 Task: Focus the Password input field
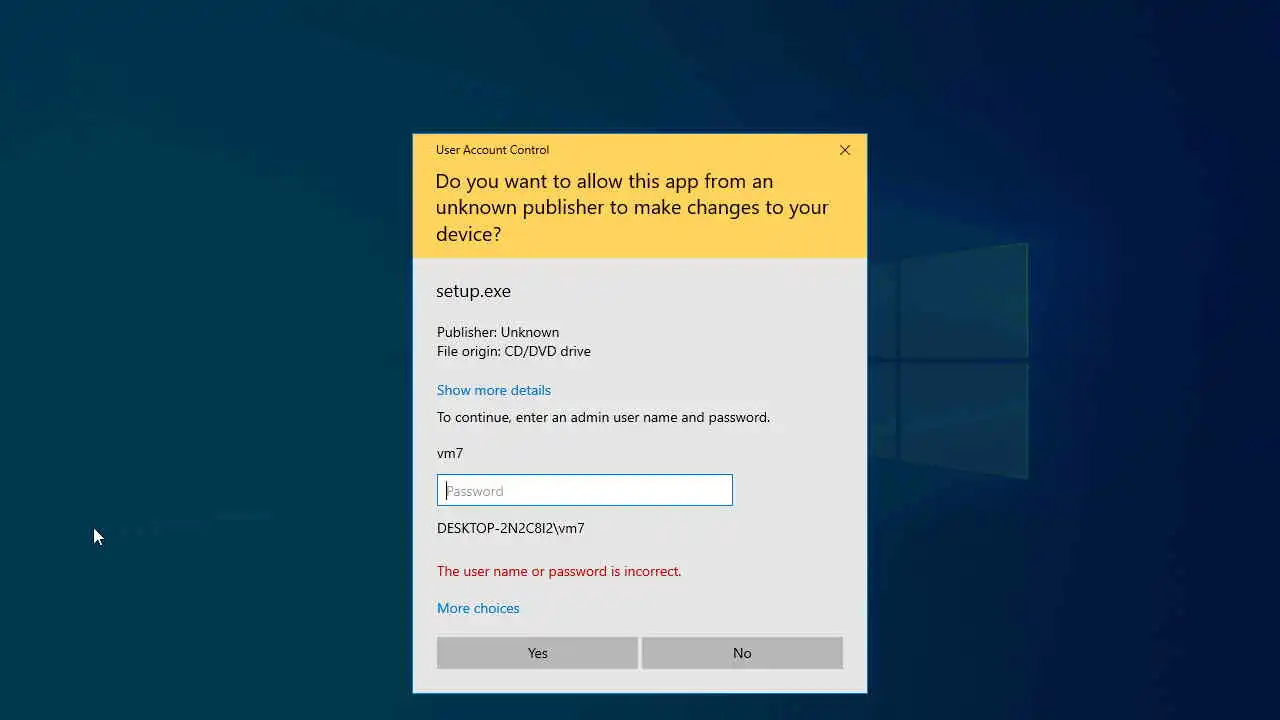[x=585, y=490]
